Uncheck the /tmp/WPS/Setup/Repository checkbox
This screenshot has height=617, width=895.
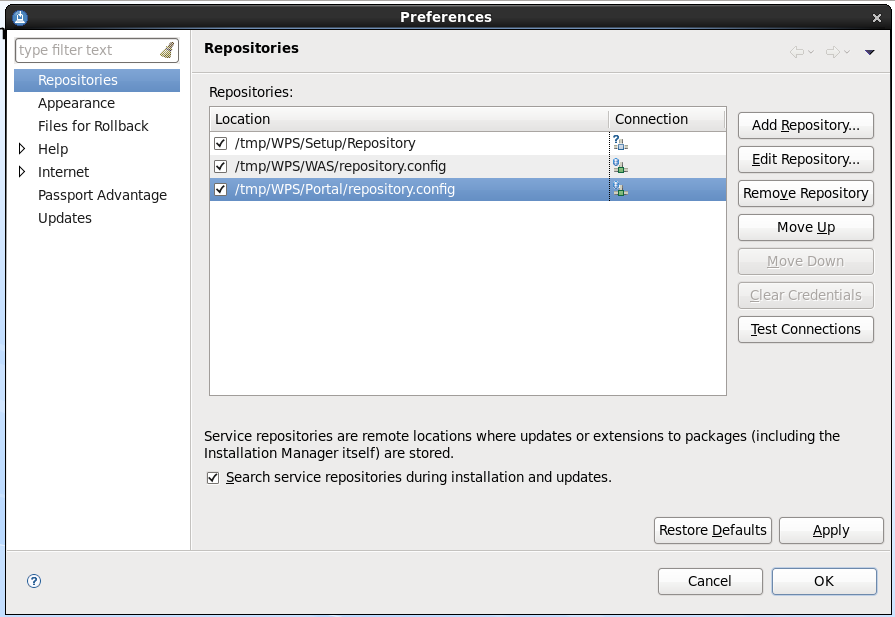221,143
